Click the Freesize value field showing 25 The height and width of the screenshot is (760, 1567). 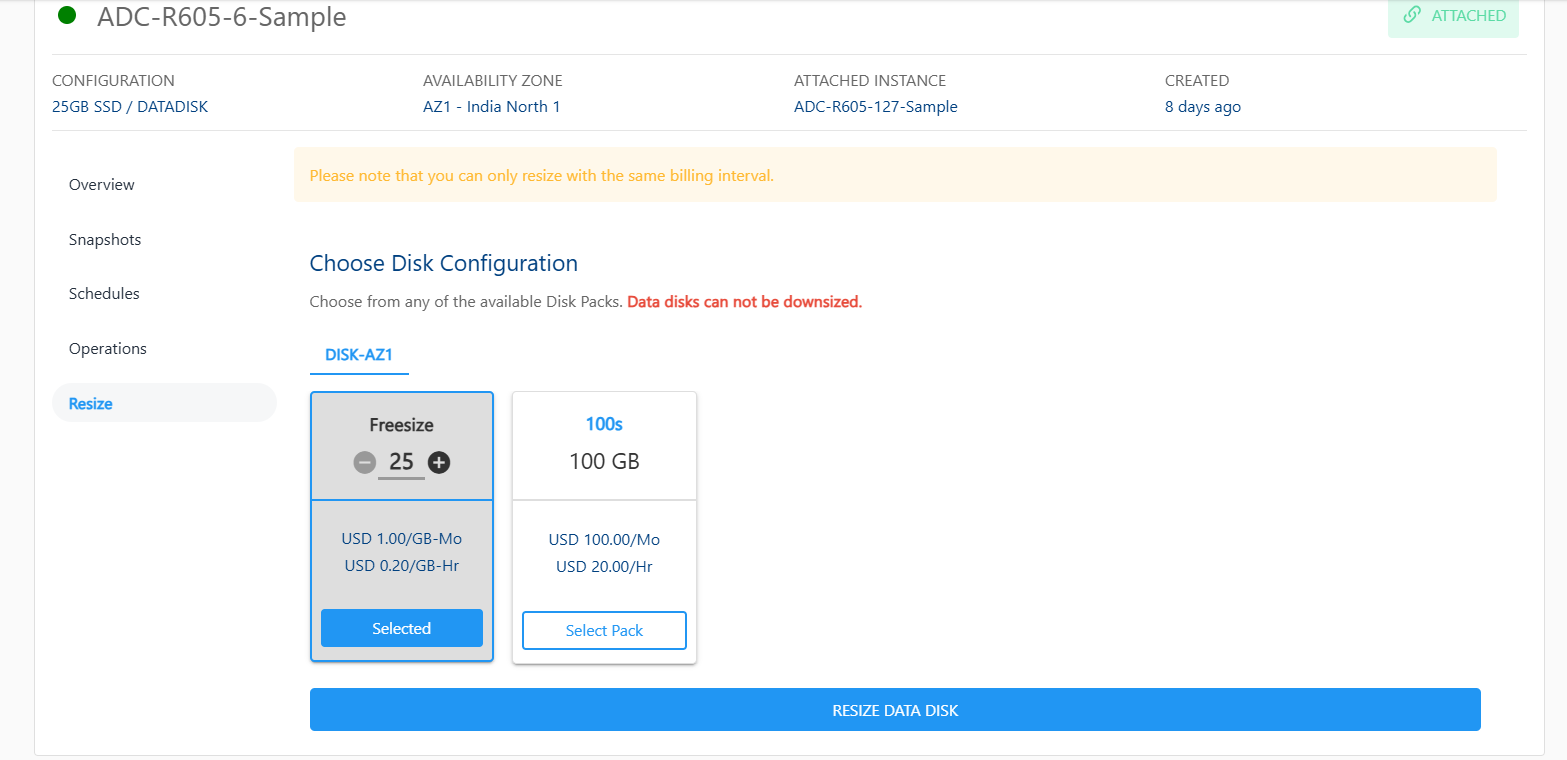(401, 462)
